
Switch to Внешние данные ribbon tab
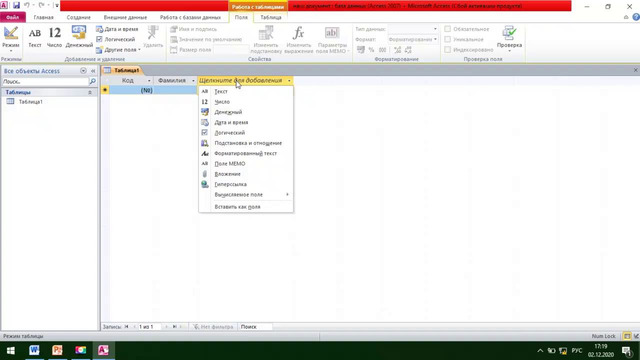(125, 17)
